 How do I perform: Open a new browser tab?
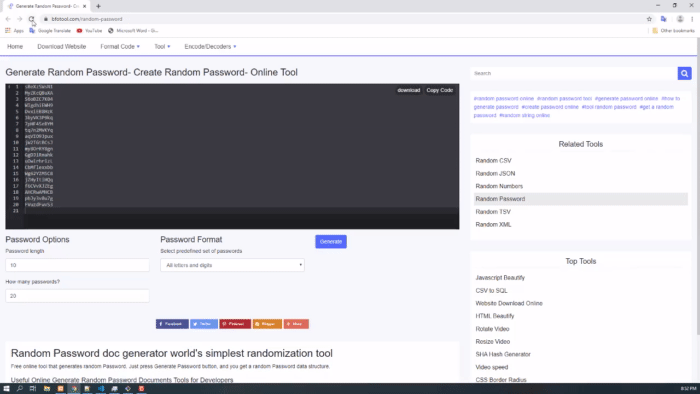pos(98,6)
